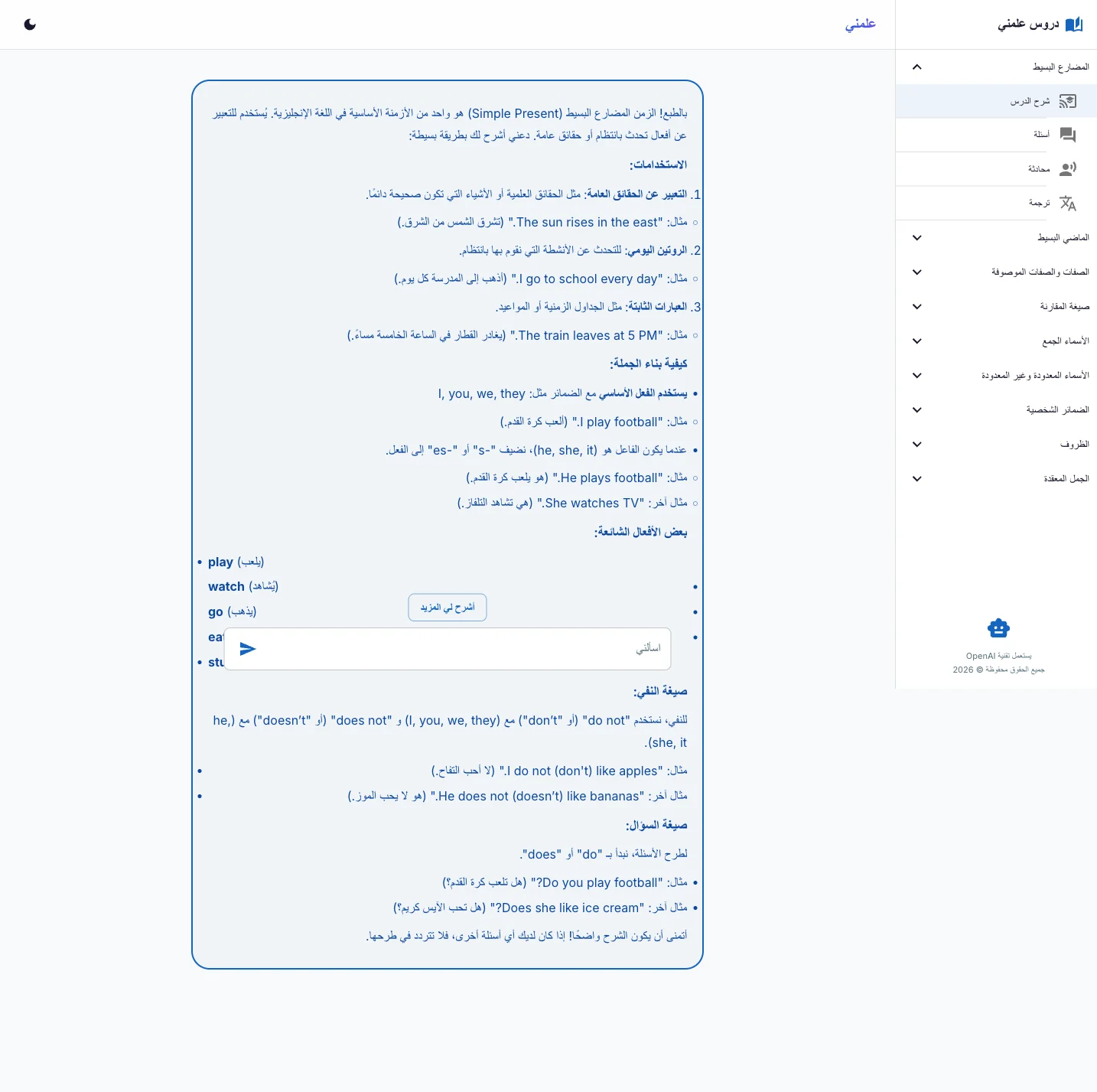
Task: Select the صيغة المقارنة lesson label
Action: click(1064, 307)
